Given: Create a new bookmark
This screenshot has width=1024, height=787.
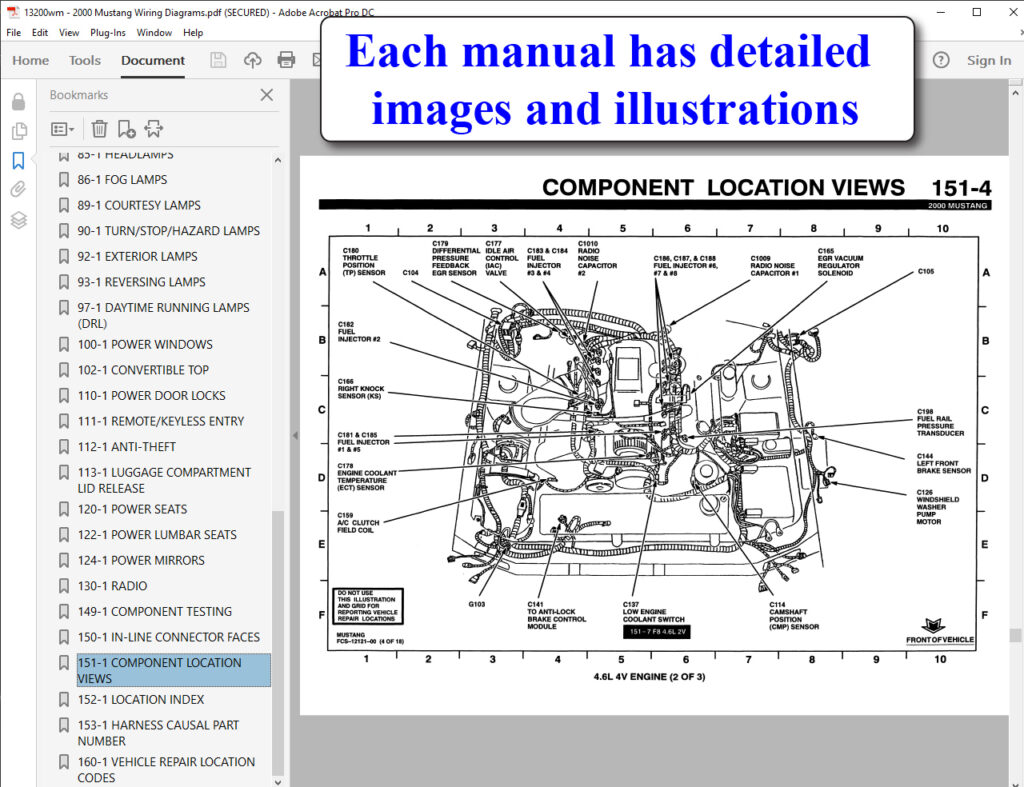Looking at the screenshot, I should 125,128.
